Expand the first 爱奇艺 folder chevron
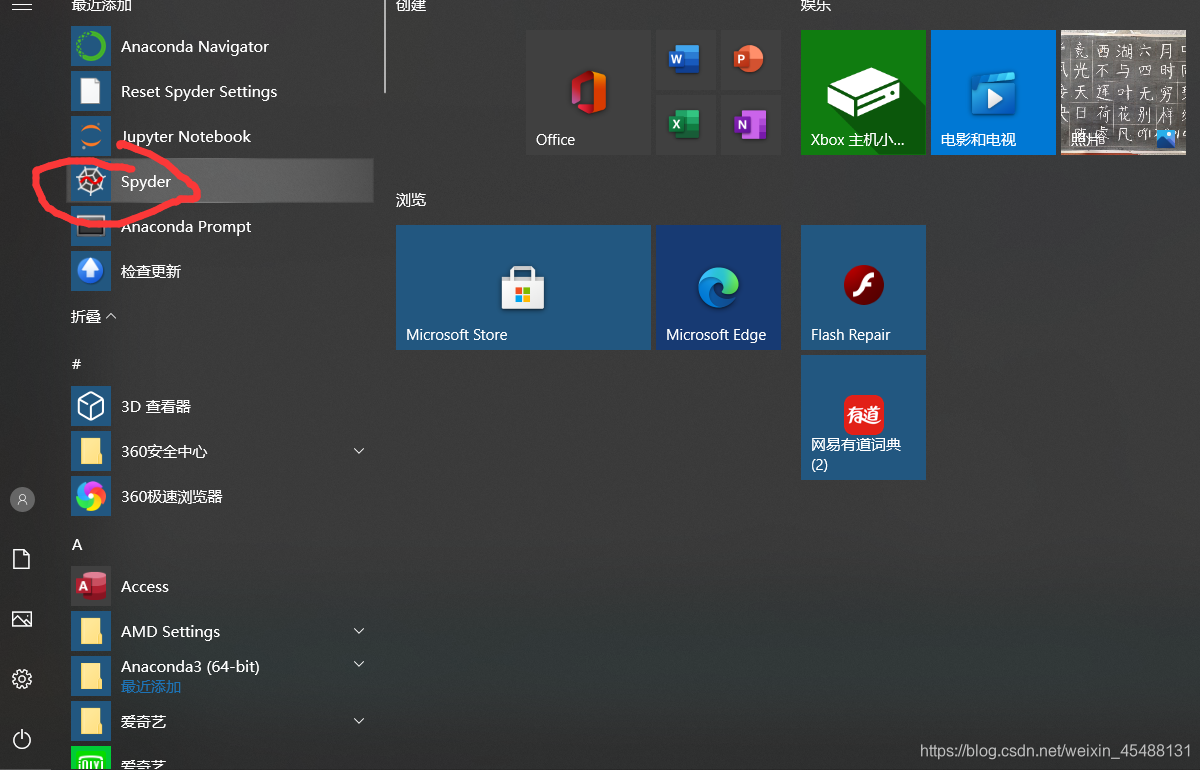 [x=359, y=721]
